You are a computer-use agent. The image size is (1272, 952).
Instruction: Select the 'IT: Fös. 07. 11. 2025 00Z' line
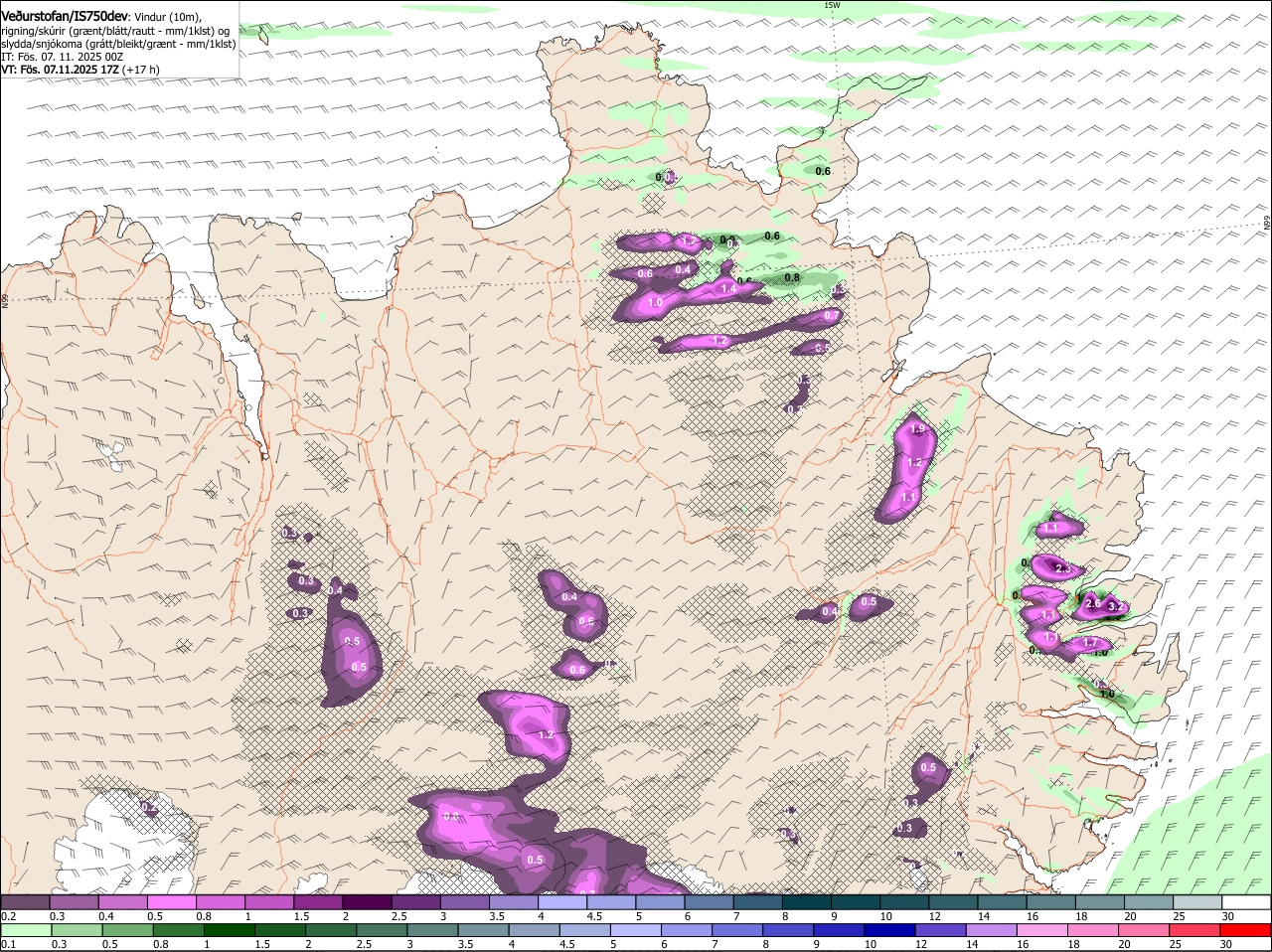tap(62, 57)
